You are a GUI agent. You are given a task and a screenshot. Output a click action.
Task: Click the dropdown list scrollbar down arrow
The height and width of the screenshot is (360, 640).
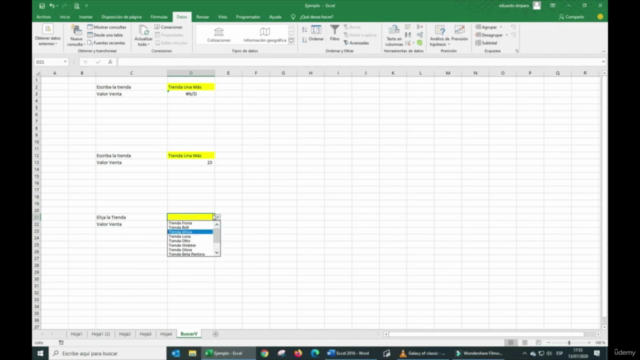217,253
